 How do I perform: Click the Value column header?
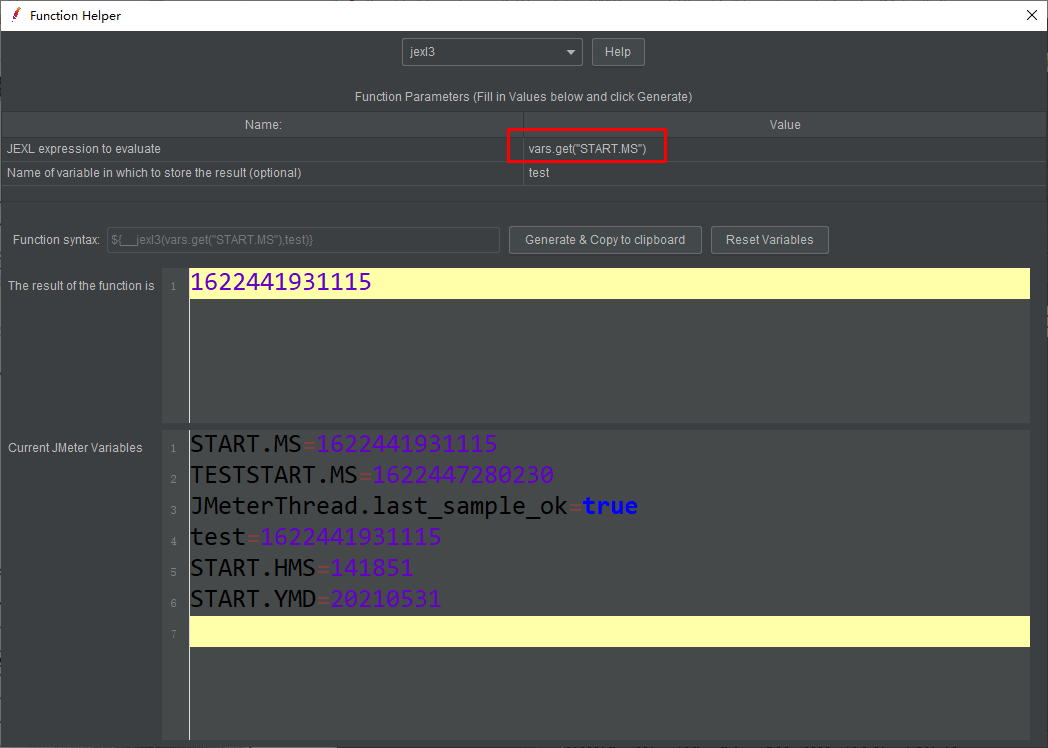click(785, 125)
